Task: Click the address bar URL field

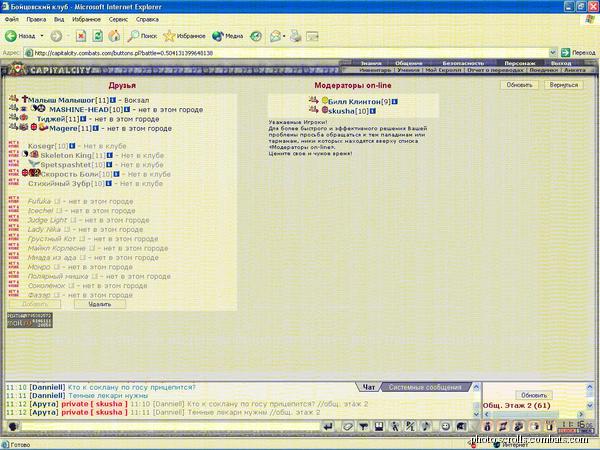Action: (x=287, y=53)
